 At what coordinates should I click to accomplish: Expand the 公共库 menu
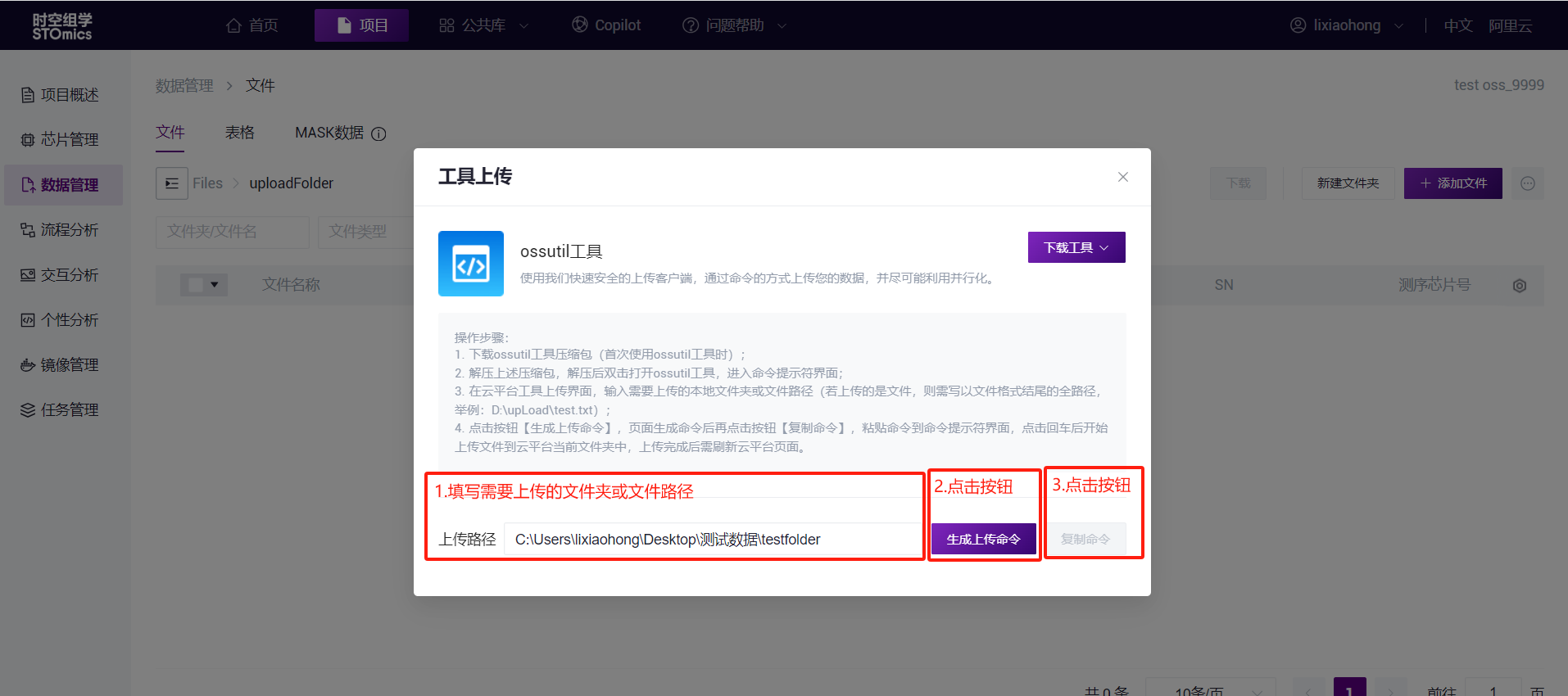(x=483, y=25)
